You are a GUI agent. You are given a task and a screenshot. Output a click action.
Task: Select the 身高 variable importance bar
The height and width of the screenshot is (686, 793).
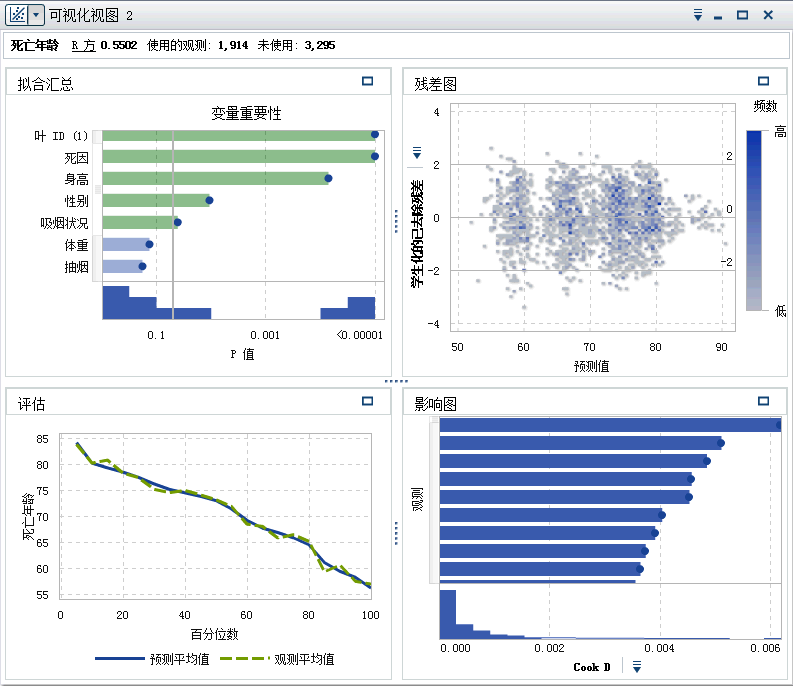click(x=215, y=178)
